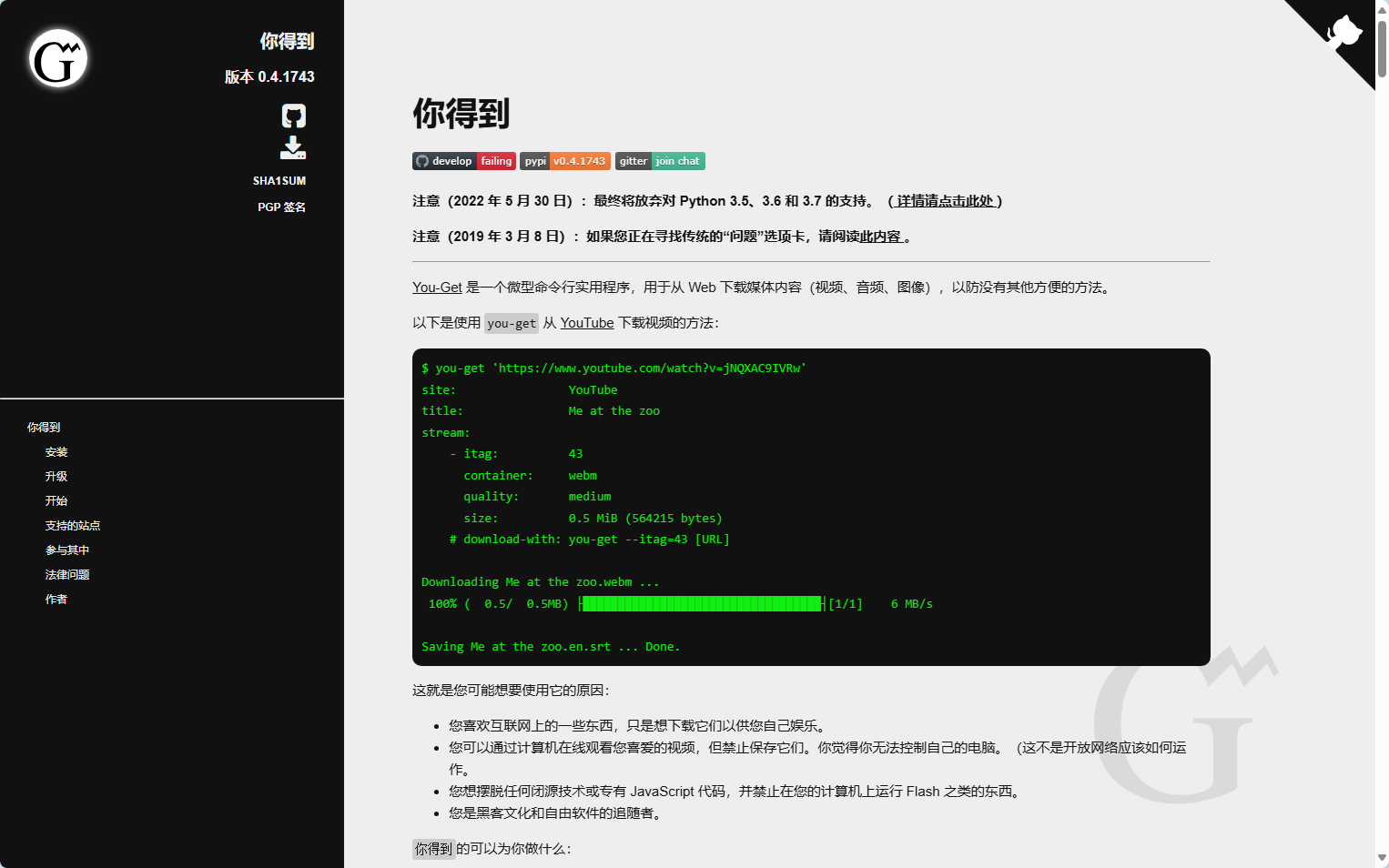The width and height of the screenshot is (1389, 868).
Task: Navigate to 支持的站点 section
Action: click(73, 526)
